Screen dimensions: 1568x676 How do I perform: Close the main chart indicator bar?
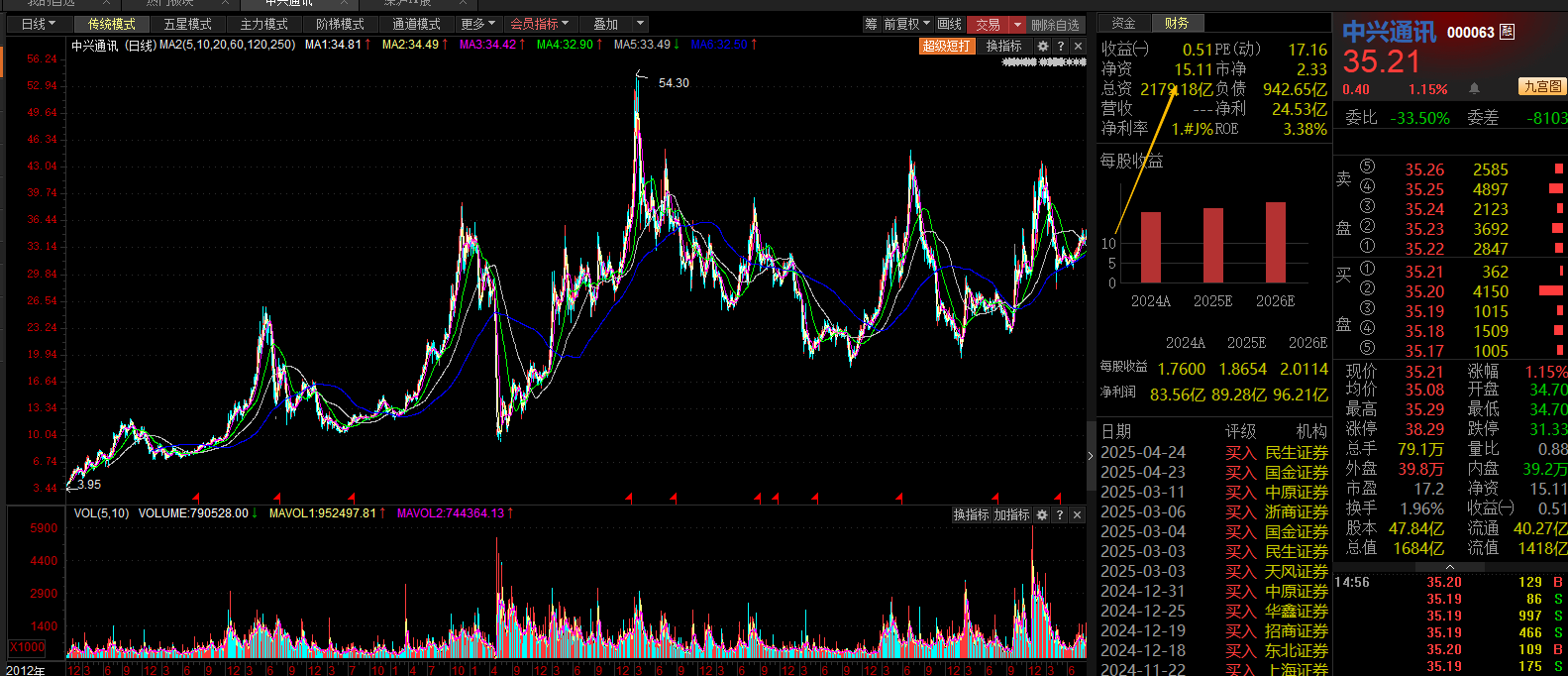coord(1079,47)
